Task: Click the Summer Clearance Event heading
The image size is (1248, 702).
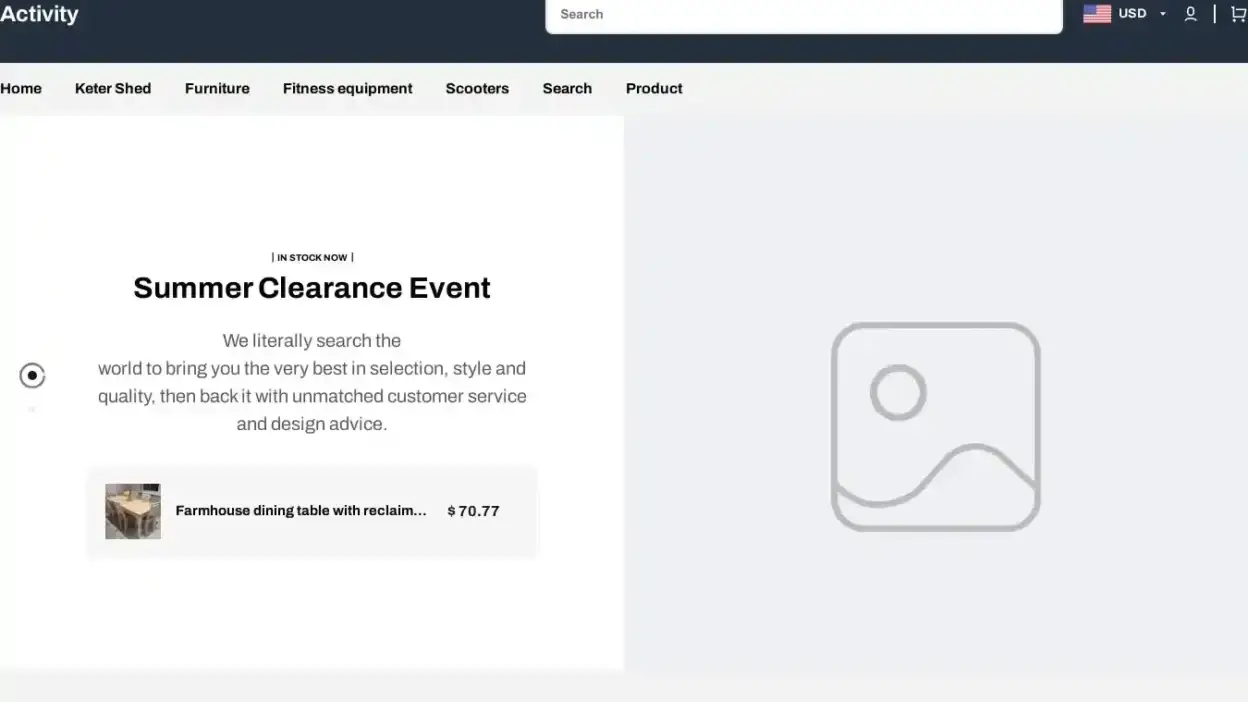Action: click(311, 287)
